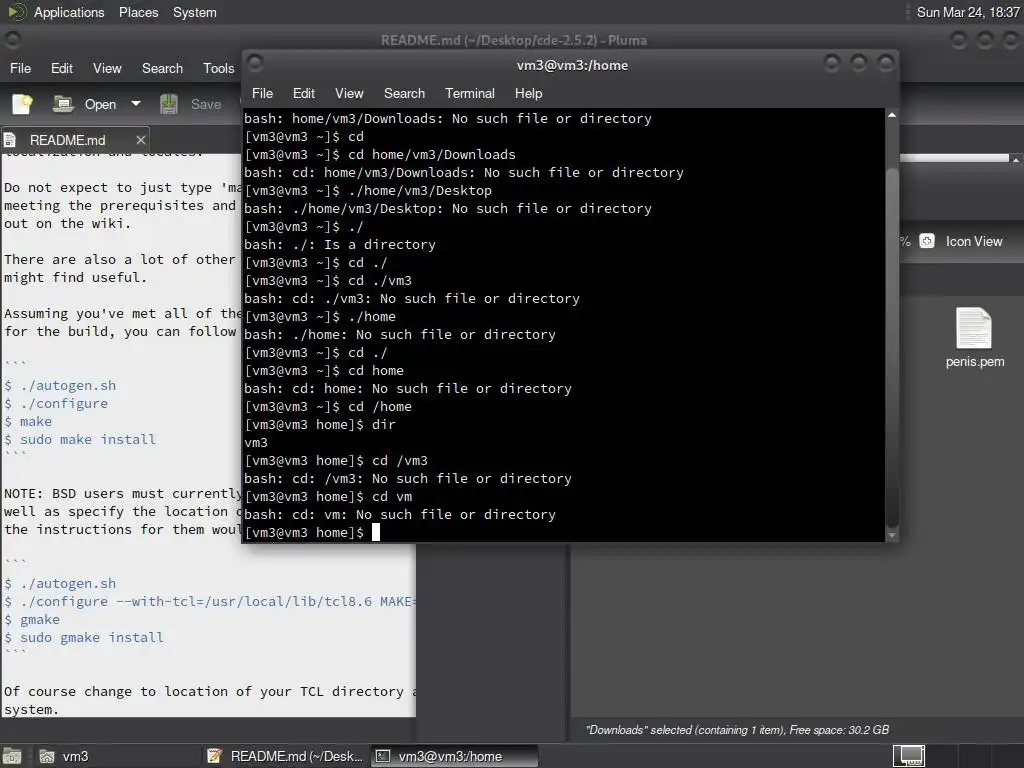This screenshot has width=1024, height=768.
Task: Click the Save button in Pluma toolbar
Action: [x=191, y=104]
